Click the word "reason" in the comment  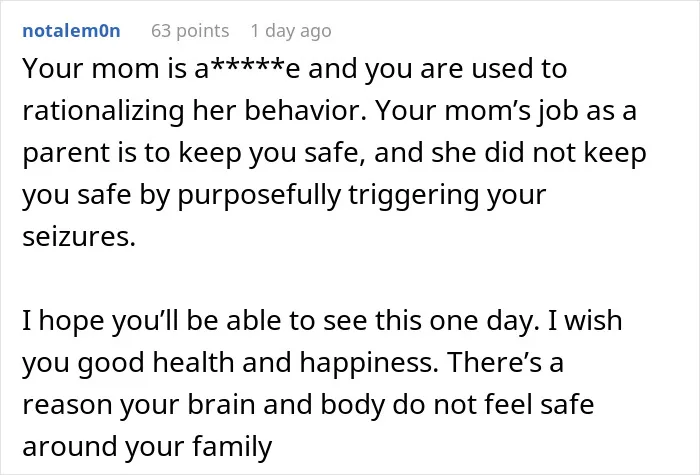[x=67, y=405]
